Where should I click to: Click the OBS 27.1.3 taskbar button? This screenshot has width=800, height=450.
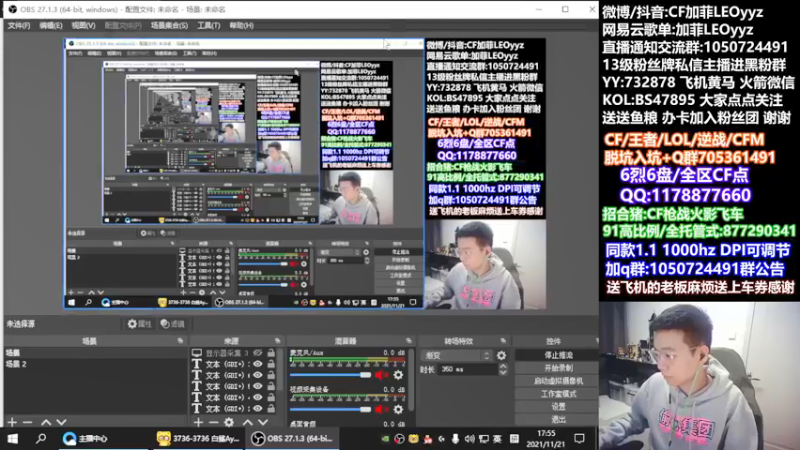coord(293,438)
